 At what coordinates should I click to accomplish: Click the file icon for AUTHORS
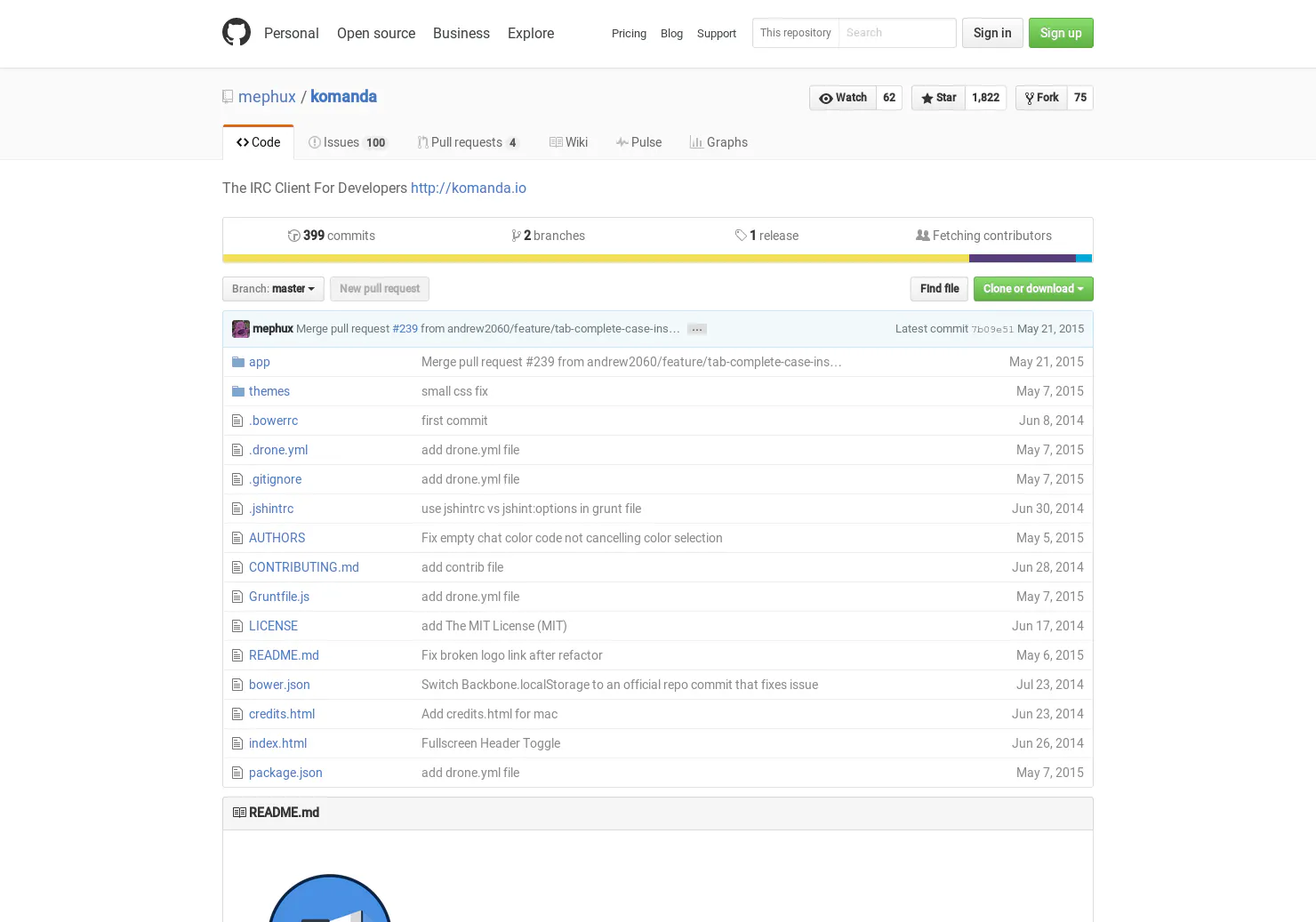(237, 538)
